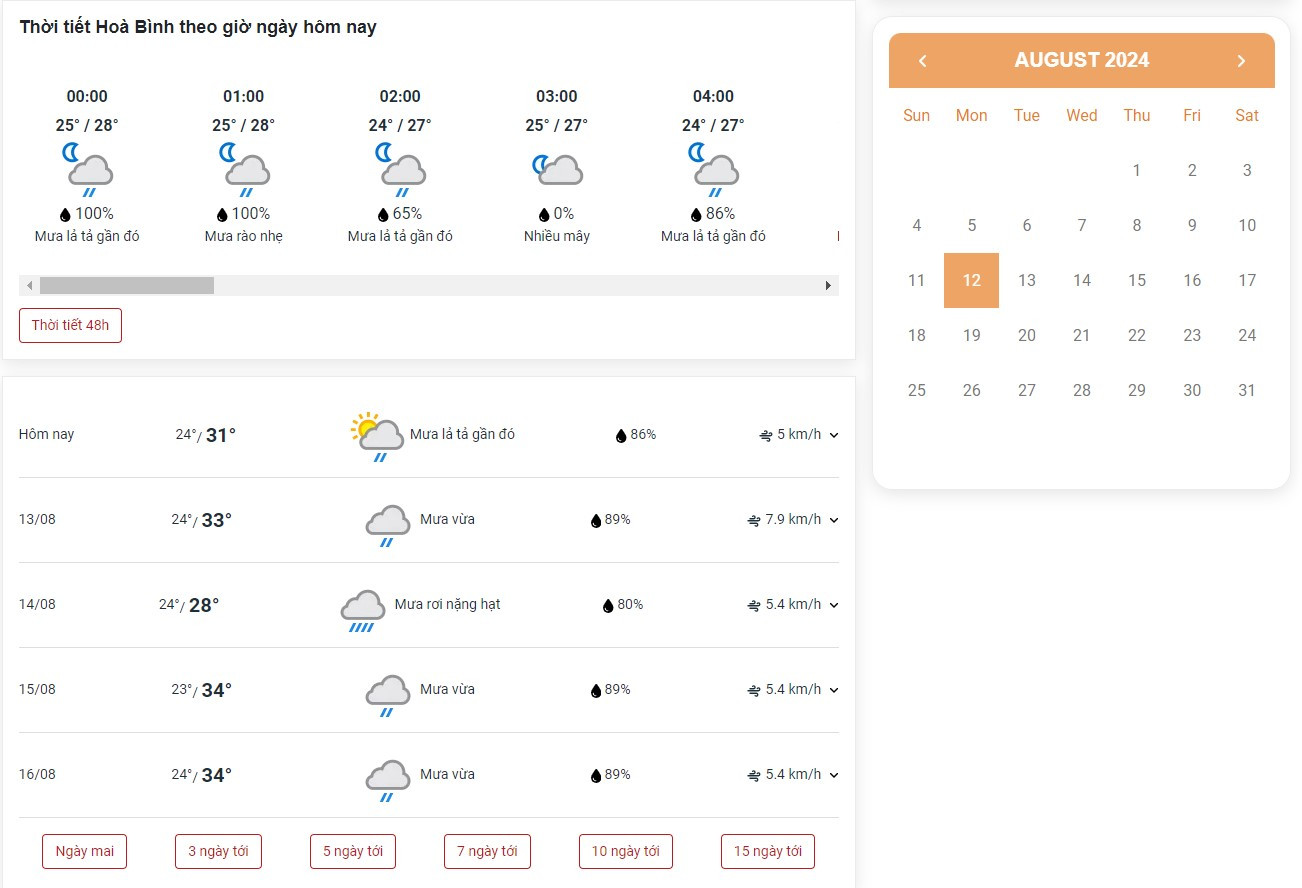Click the 7.9 km/h wind speed value

(793, 520)
